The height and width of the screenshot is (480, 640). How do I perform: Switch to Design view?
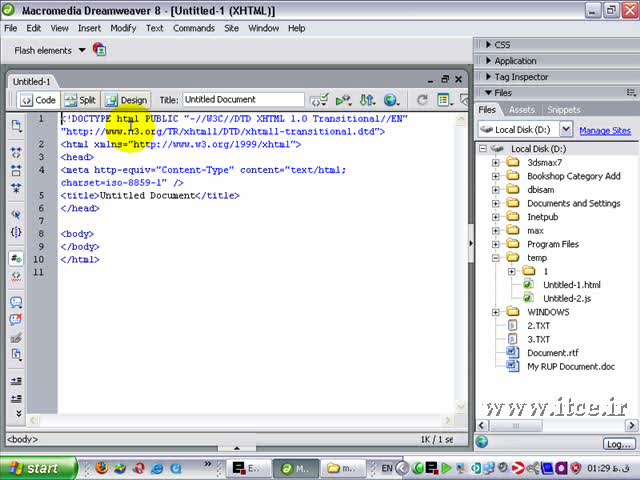pyautogui.click(x=126, y=100)
